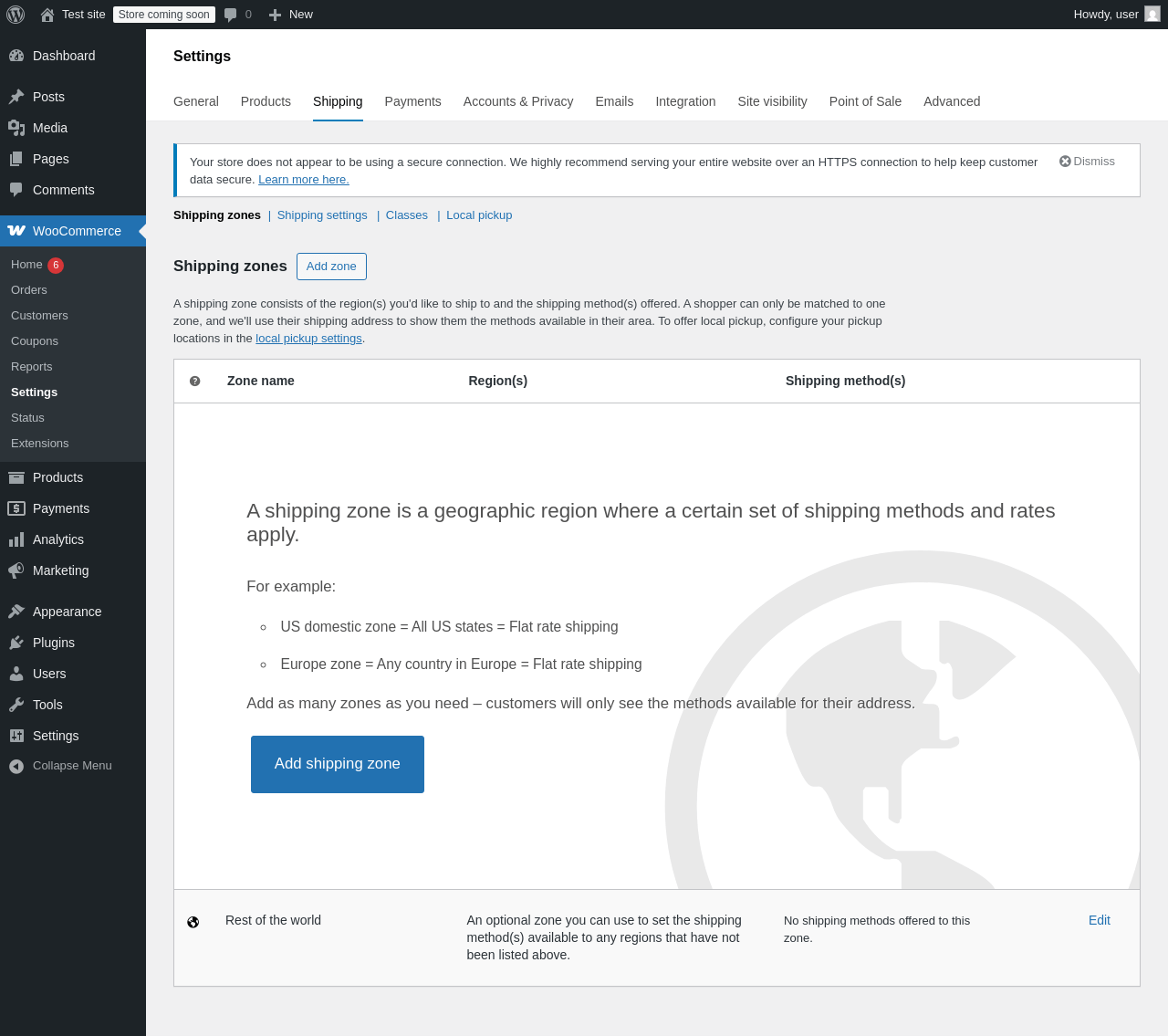Open the comments bubble icon in admin bar
The width and height of the screenshot is (1168, 1036).
[x=231, y=15]
